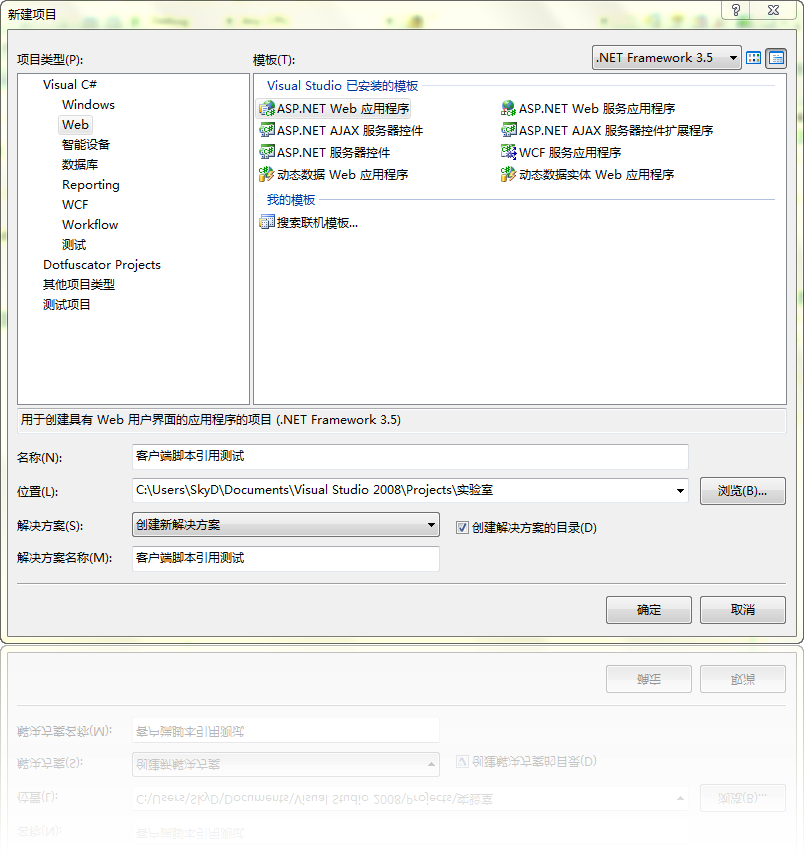
Task: Select 'ASP.NET 服务器控件' template text
Action: pyautogui.click(x=334, y=152)
